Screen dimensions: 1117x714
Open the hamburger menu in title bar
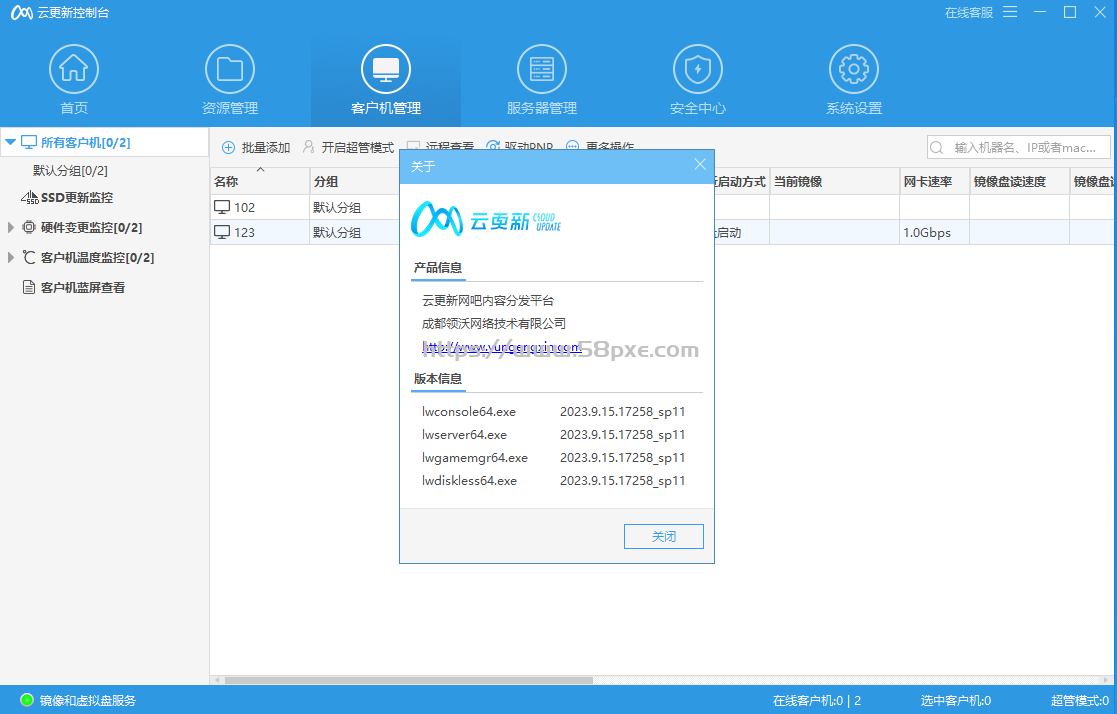(x=1010, y=12)
